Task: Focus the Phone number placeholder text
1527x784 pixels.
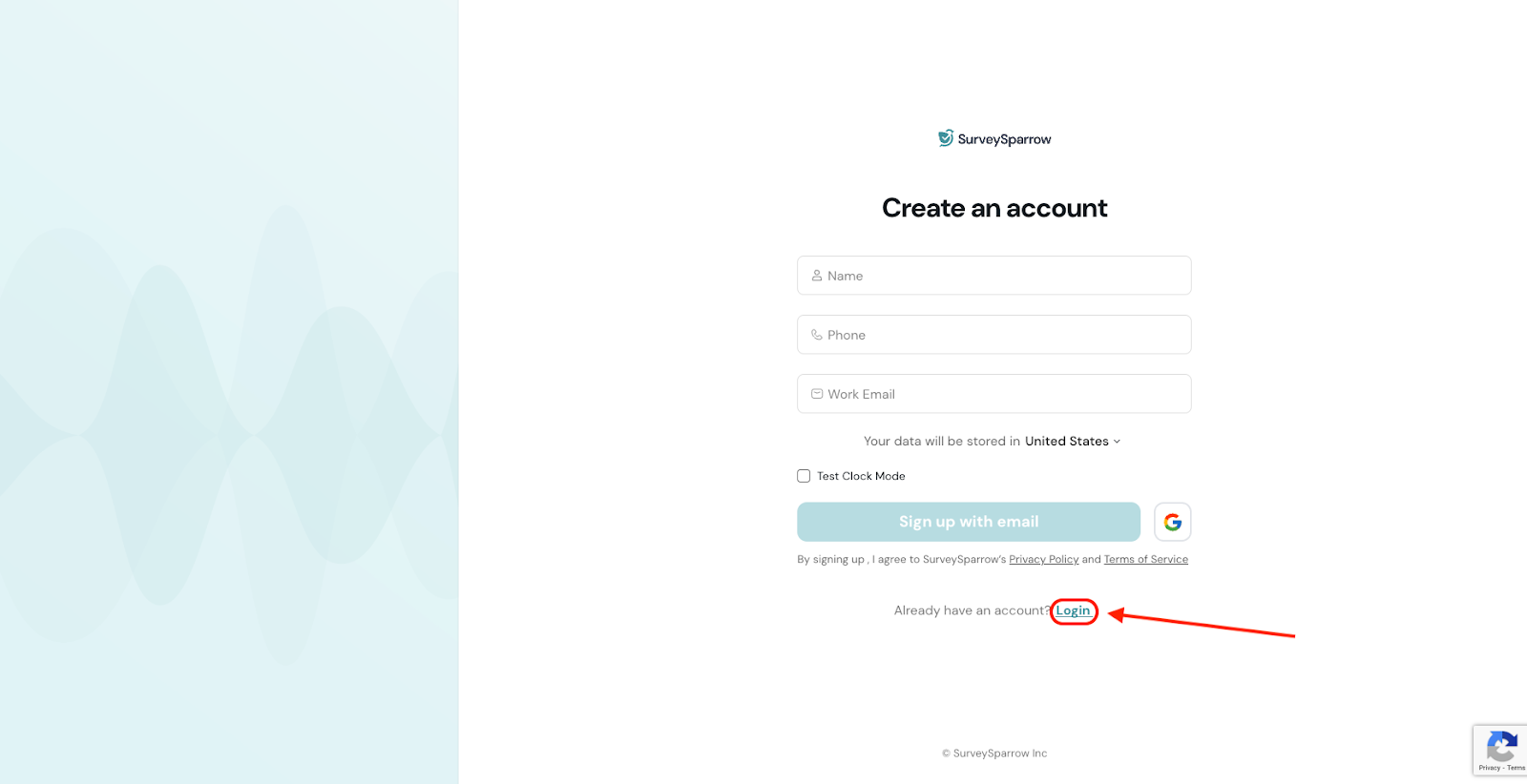Action: tap(847, 335)
